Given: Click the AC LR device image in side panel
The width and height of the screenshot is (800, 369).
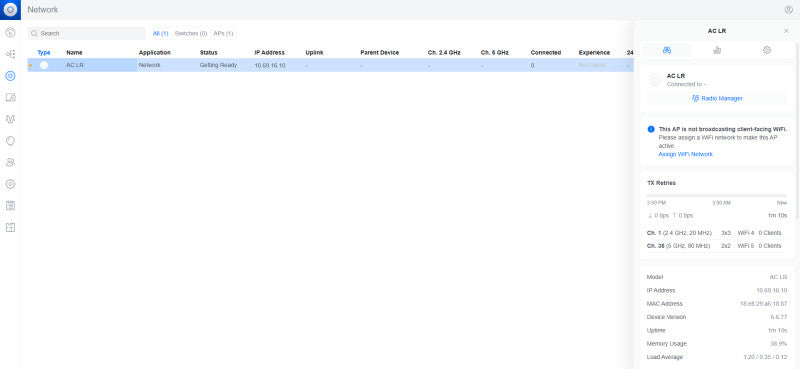Looking at the screenshot, I should click(x=655, y=80).
